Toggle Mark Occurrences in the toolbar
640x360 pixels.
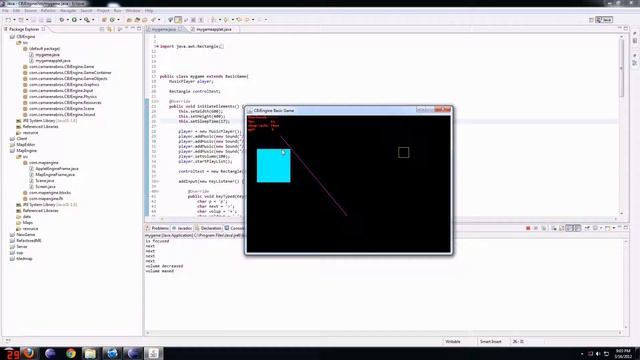[178, 20]
